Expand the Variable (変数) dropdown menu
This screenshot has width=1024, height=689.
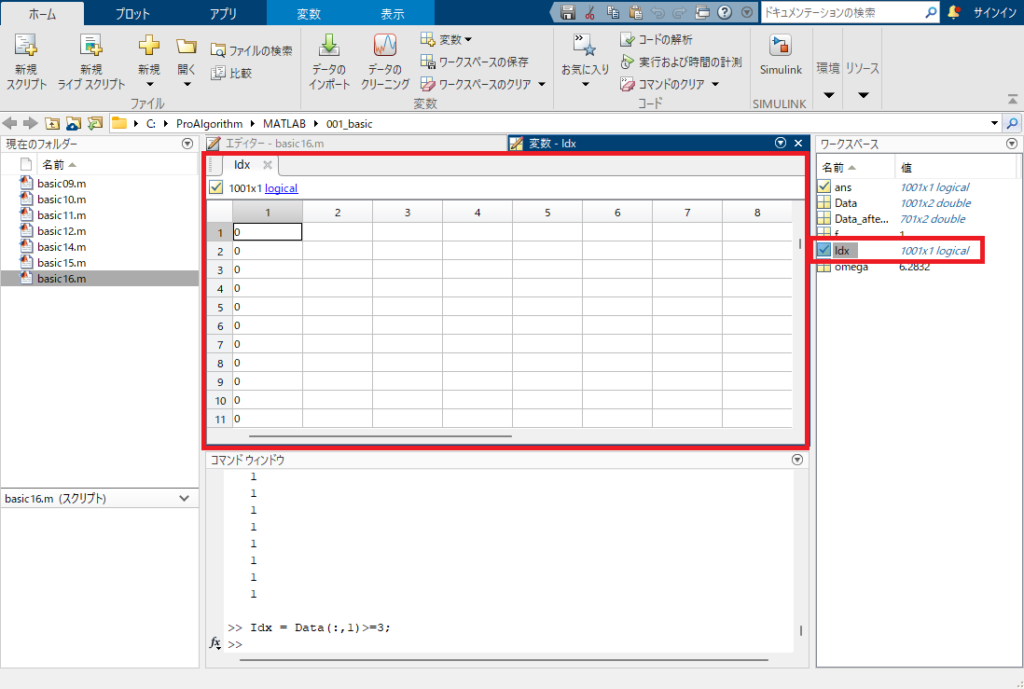pos(446,40)
